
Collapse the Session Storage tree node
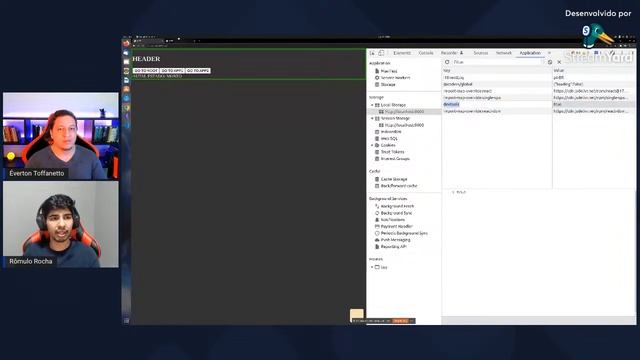(x=372, y=118)
